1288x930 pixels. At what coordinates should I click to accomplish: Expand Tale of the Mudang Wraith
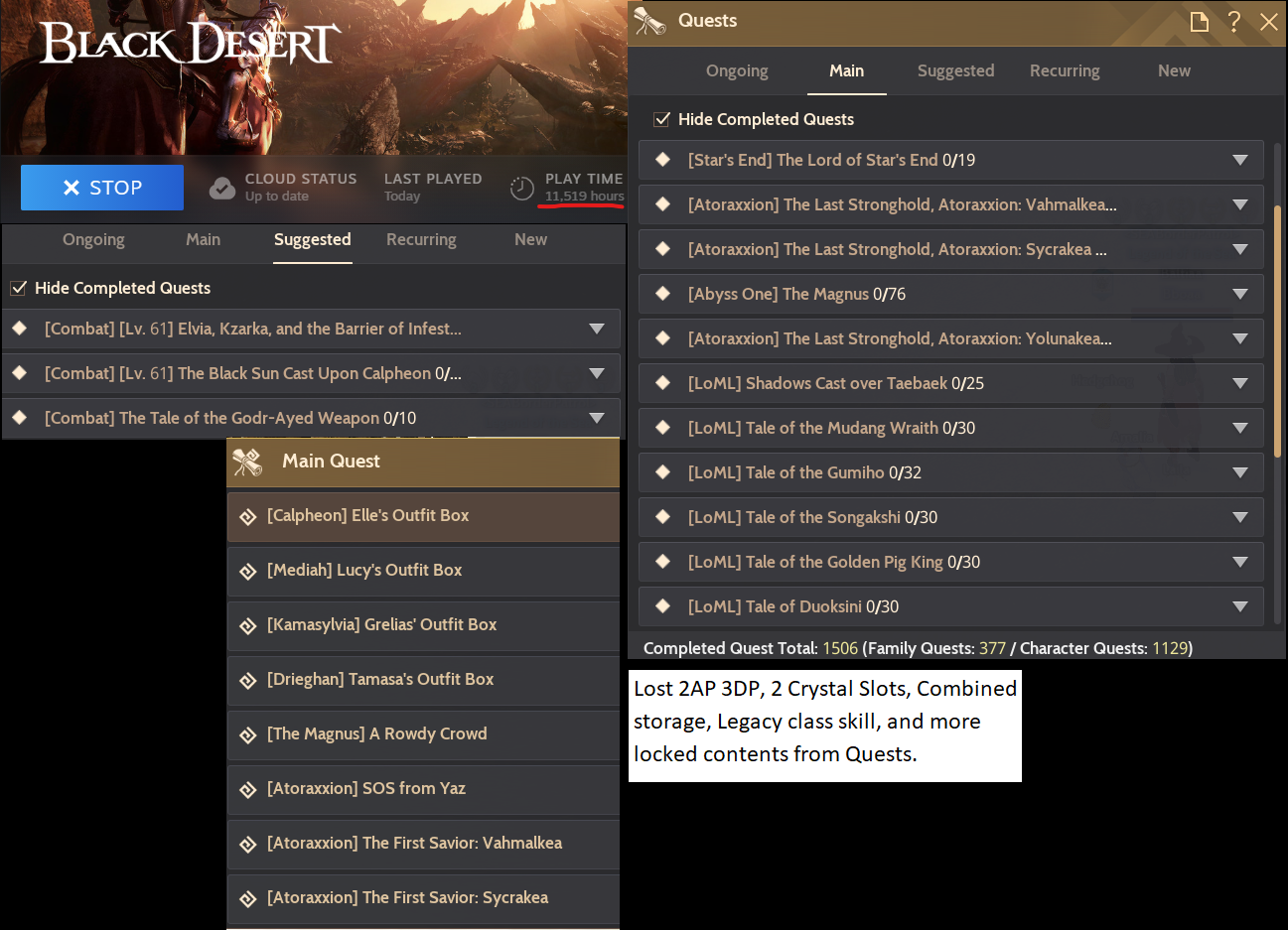[x=1240, y=428]
